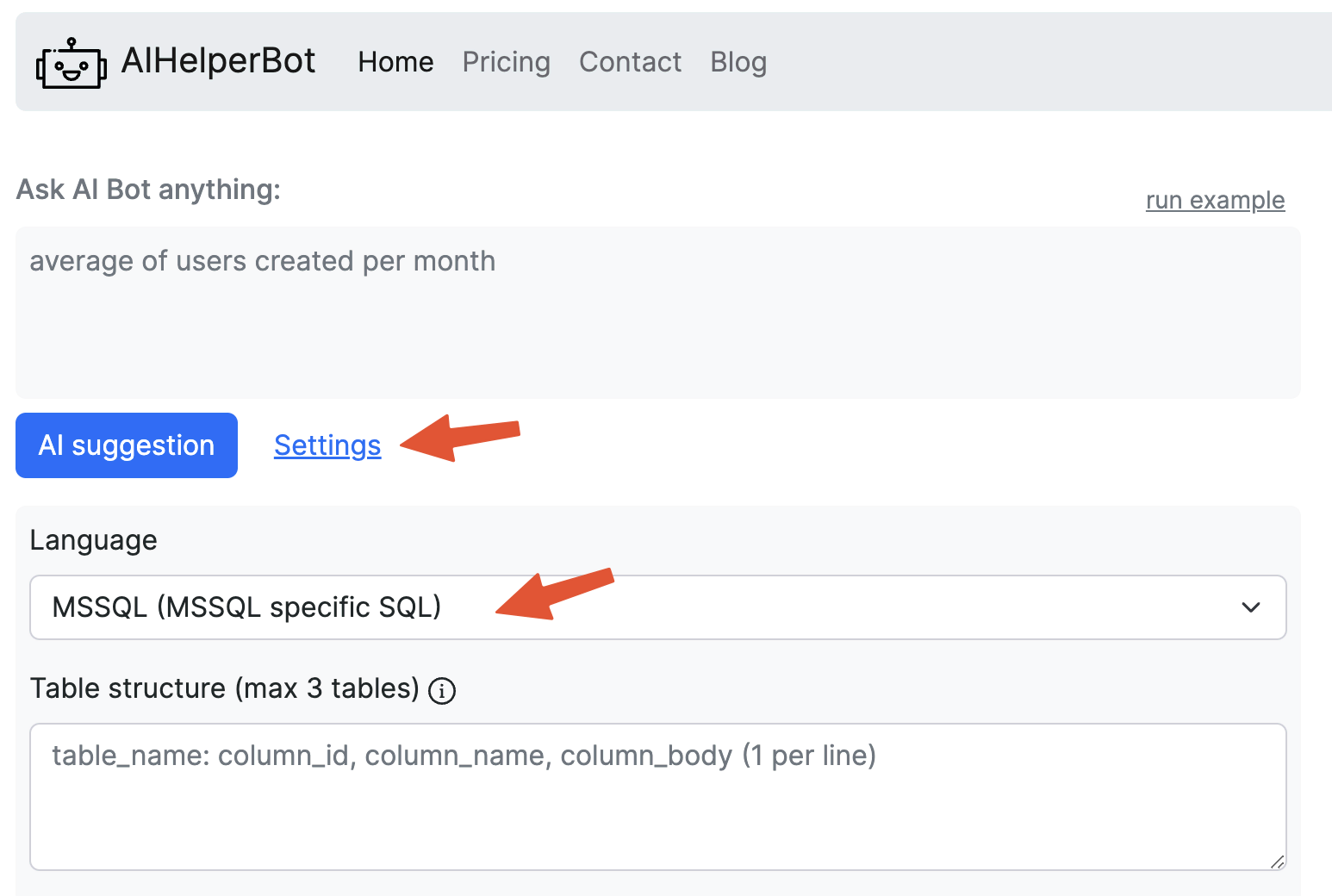Open the Home nav item

click(395, 62)
